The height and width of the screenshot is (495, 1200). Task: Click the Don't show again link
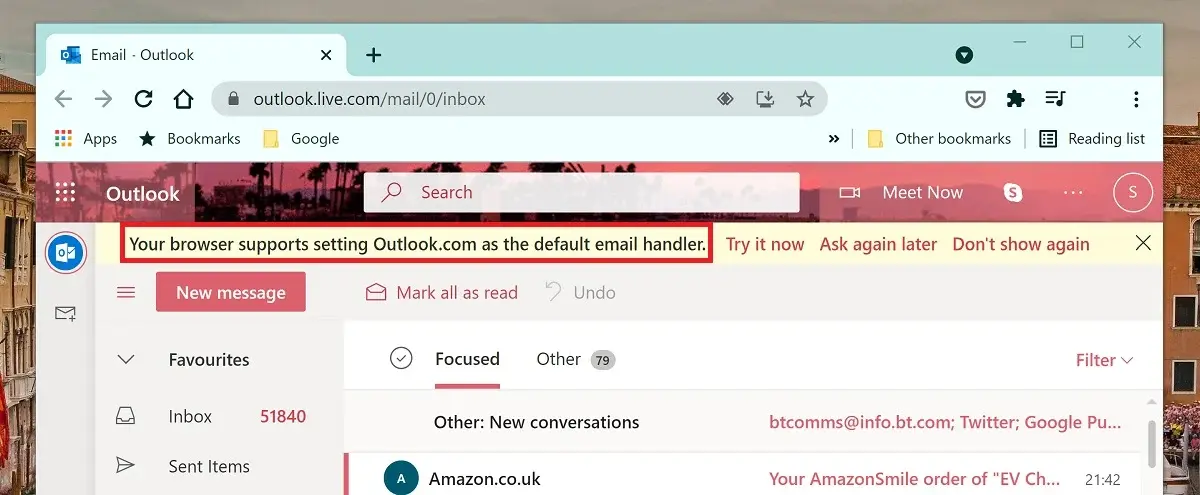point(1020,244)
